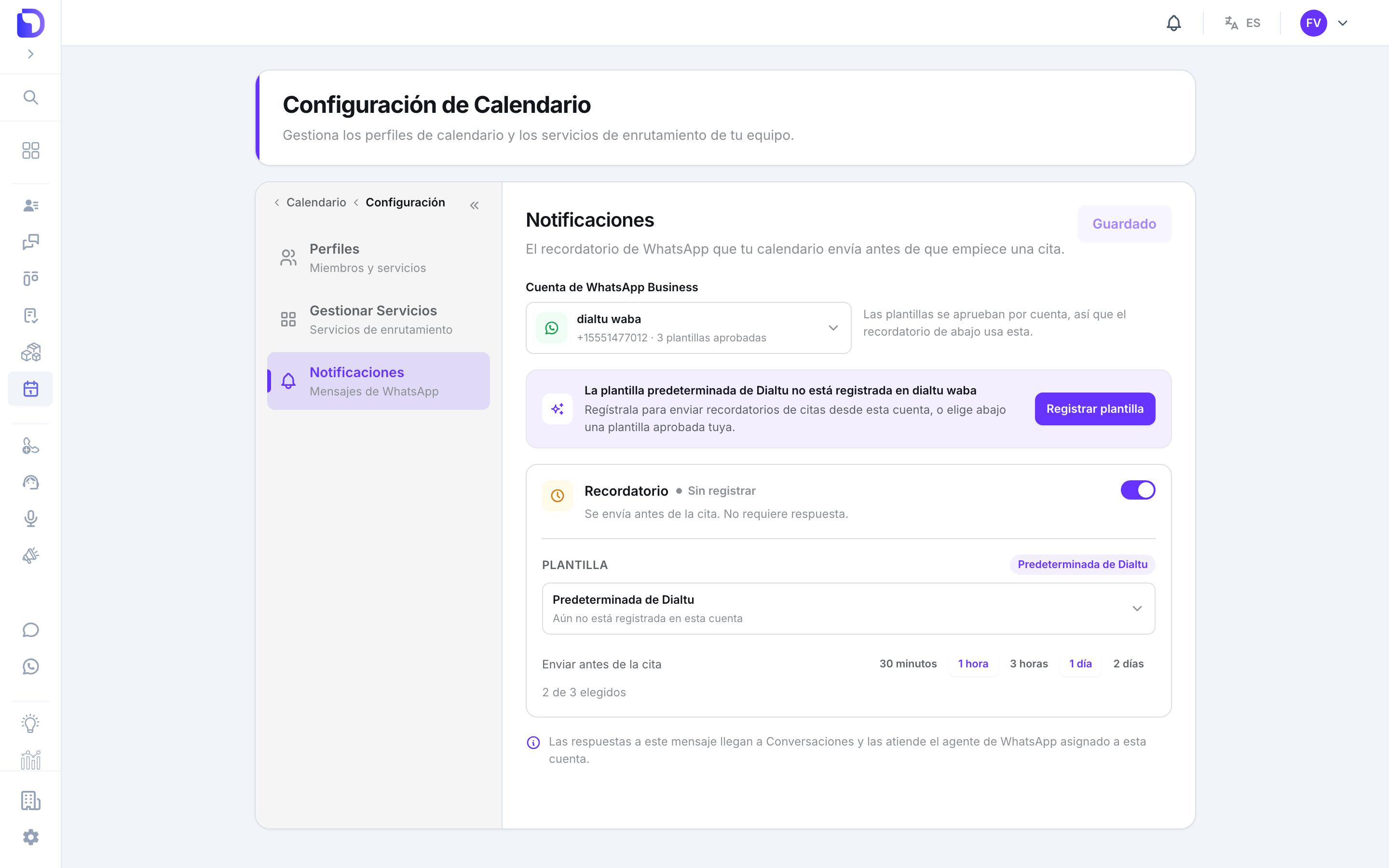Screen dimensions: 1389x868
Task: Open the checklist document icon in the sidebar
Action: [x=30, y=316]
